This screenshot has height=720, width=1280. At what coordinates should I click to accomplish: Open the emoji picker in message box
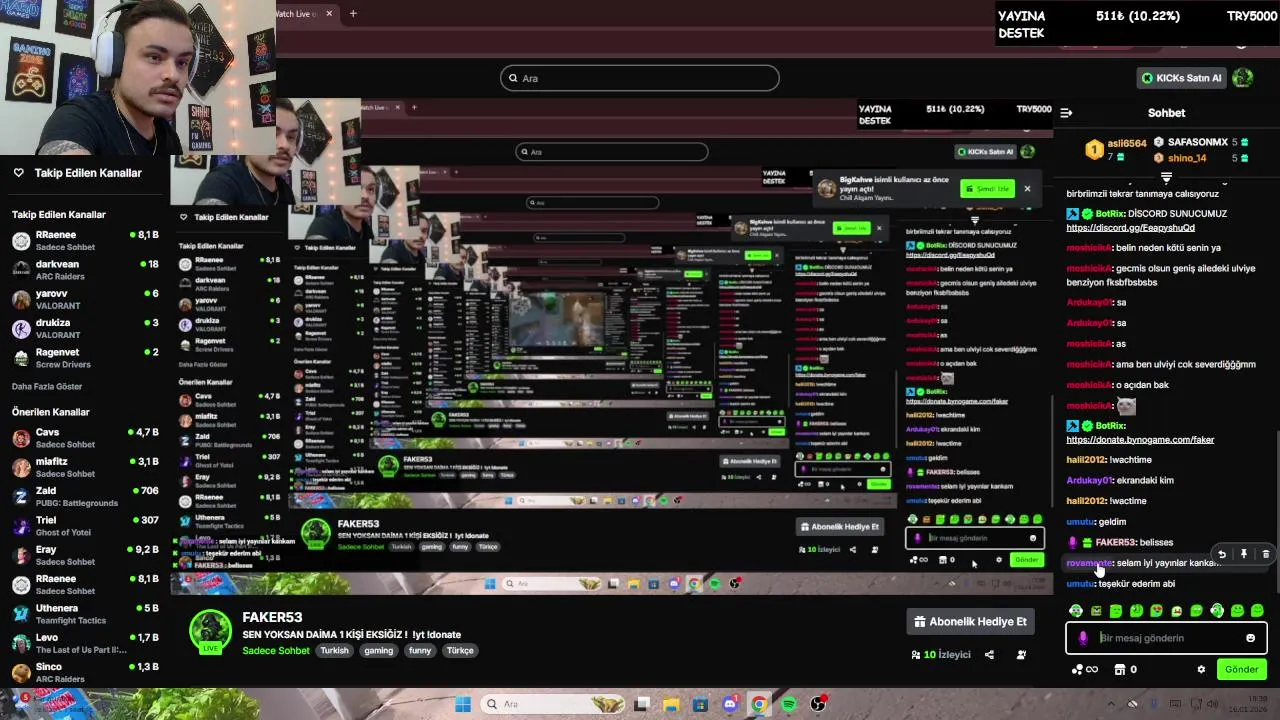tap(1250, 638)
